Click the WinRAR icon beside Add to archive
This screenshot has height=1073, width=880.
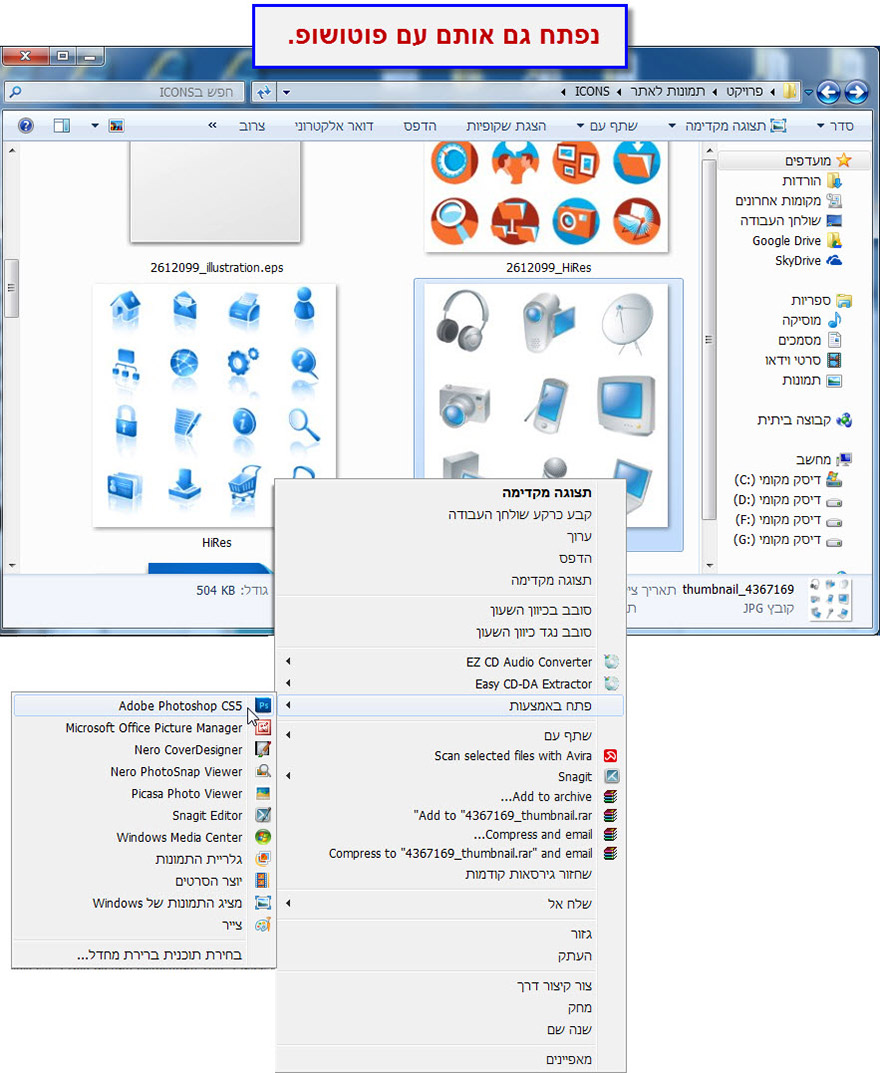click(610, 797)
